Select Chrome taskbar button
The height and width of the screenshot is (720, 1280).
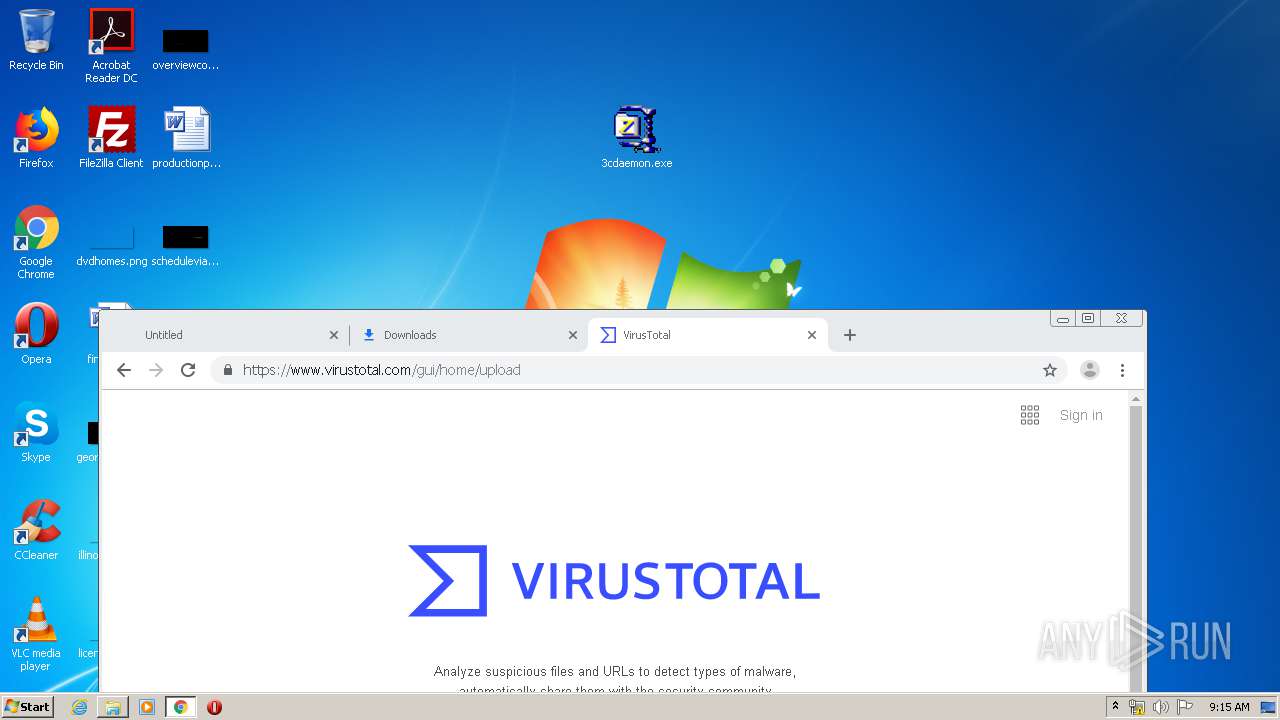tap(181, 707)
